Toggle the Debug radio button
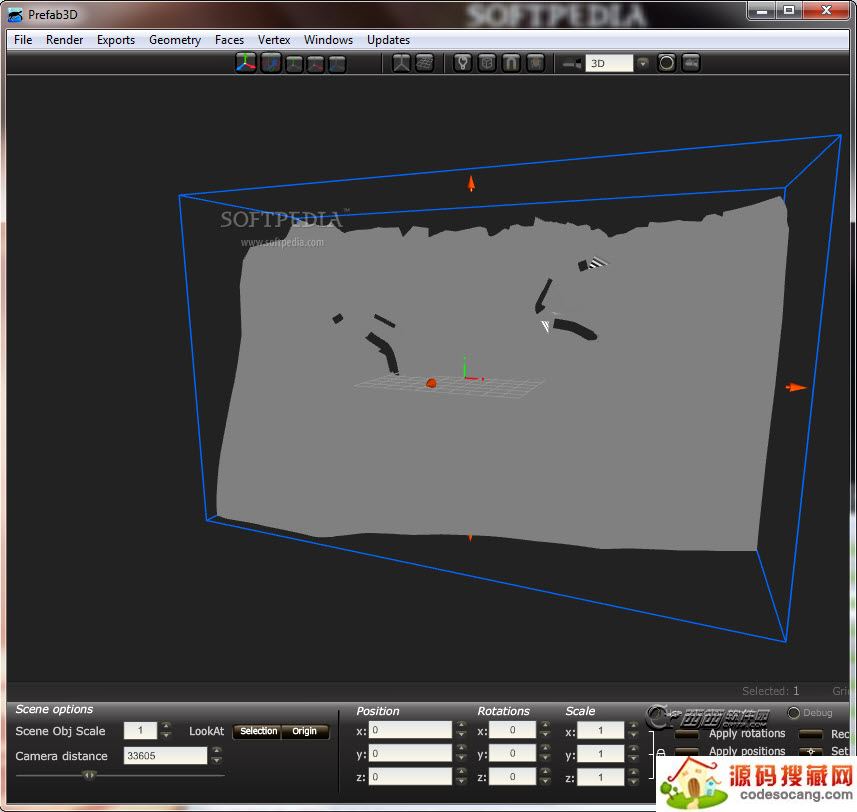This screenshot has width=857, height=812. (794, 713)
